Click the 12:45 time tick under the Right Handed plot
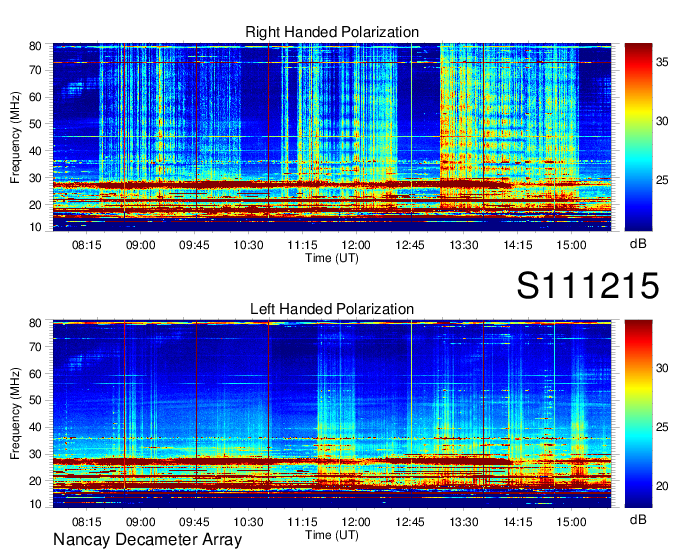The height and width of the screenshot is (552, 680). coord(410,245)
